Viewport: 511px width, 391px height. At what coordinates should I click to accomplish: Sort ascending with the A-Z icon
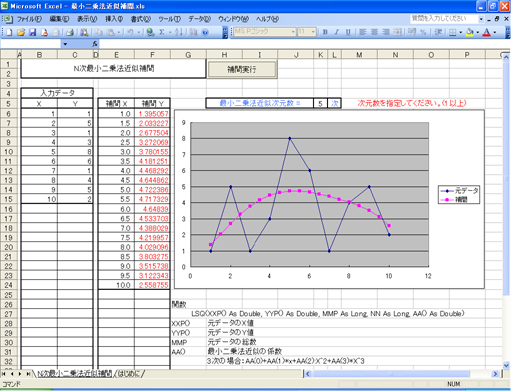click(179, 32)
